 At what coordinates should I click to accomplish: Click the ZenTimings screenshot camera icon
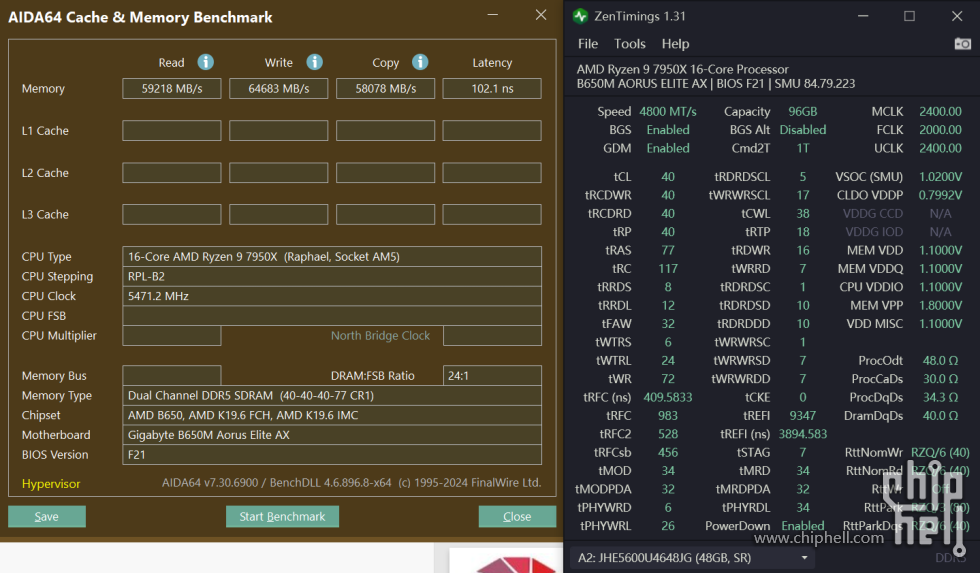[962, 44]
